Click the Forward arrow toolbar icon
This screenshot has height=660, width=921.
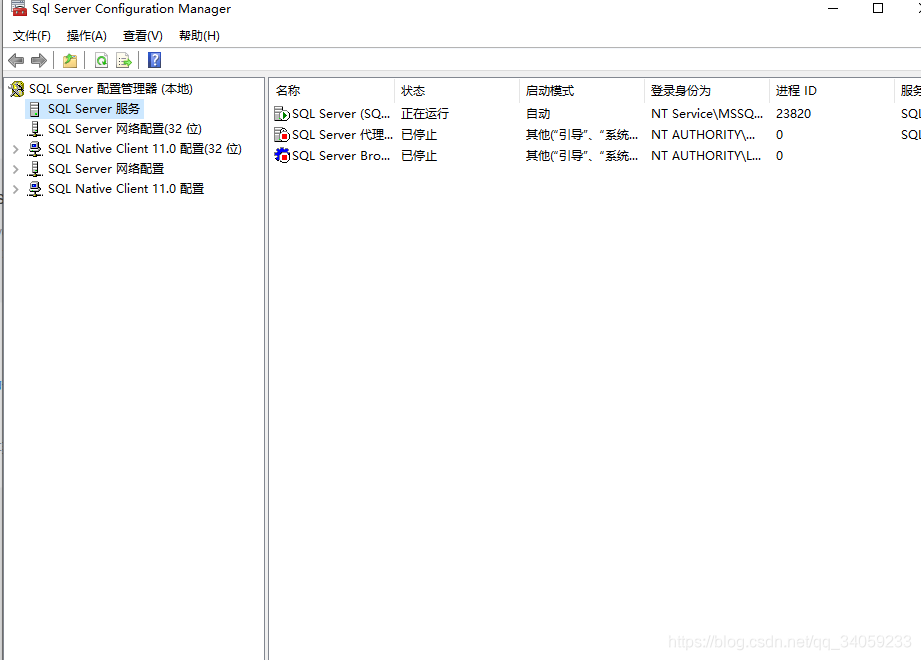coord(39,60)
